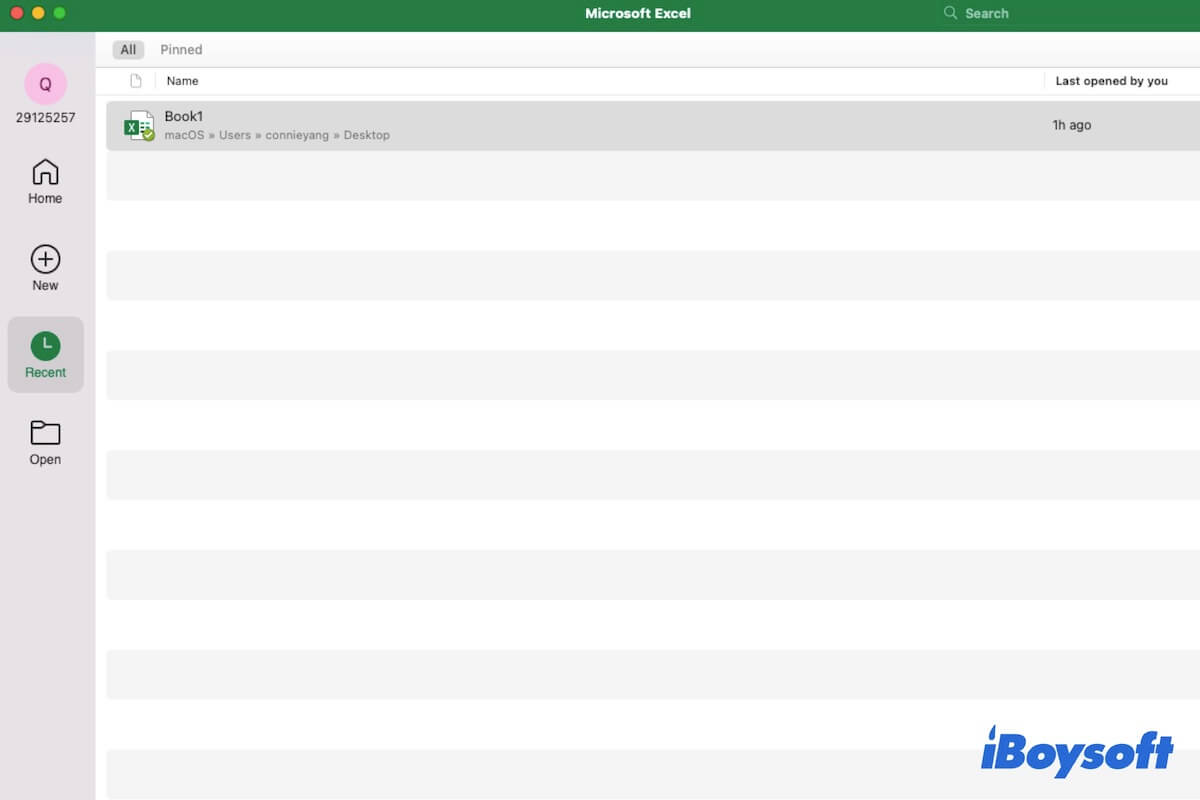Switch to the Pinned tab
The width and height of the screenshot is (1200, 800).
(181, 49)
